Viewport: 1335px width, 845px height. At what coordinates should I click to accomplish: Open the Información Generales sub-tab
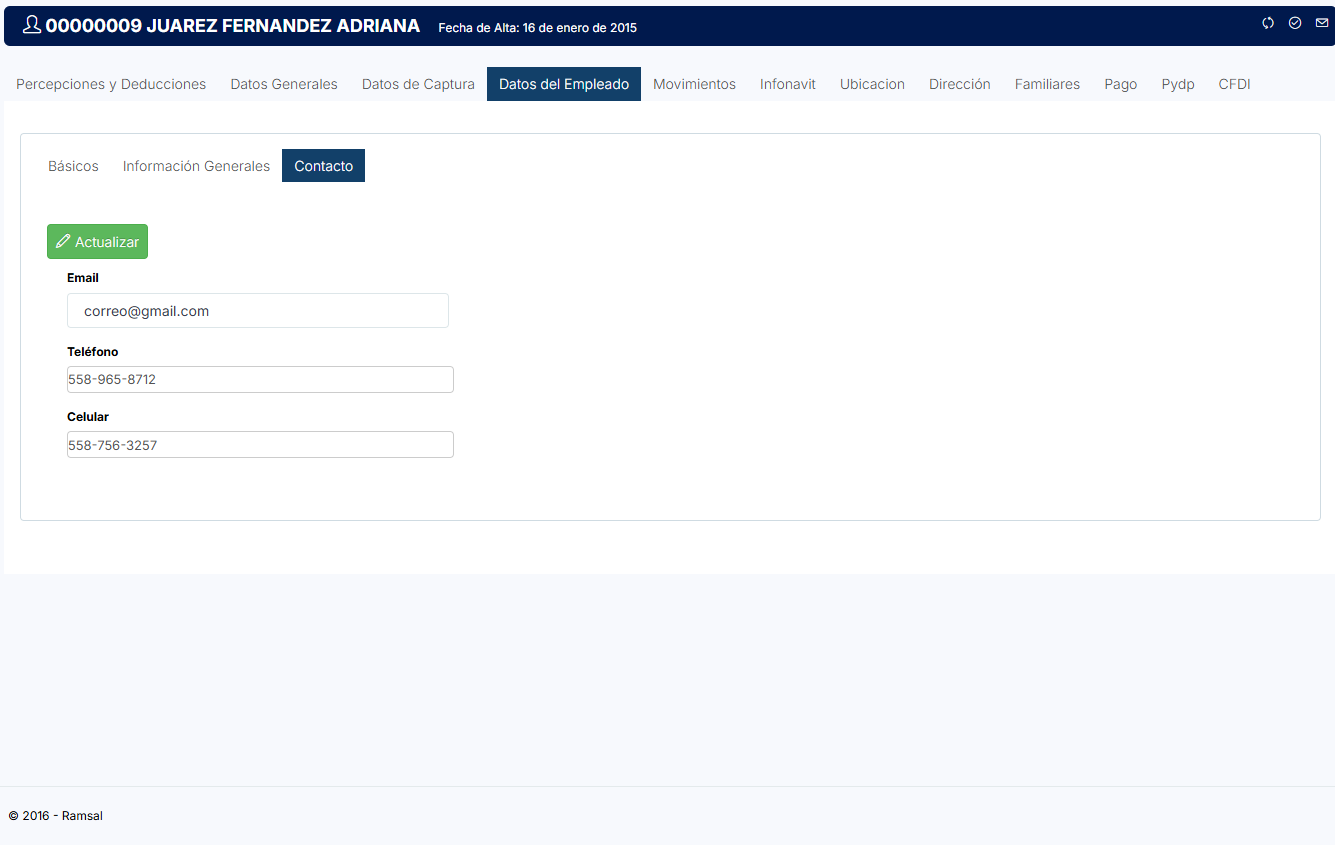tap(196, 166)
